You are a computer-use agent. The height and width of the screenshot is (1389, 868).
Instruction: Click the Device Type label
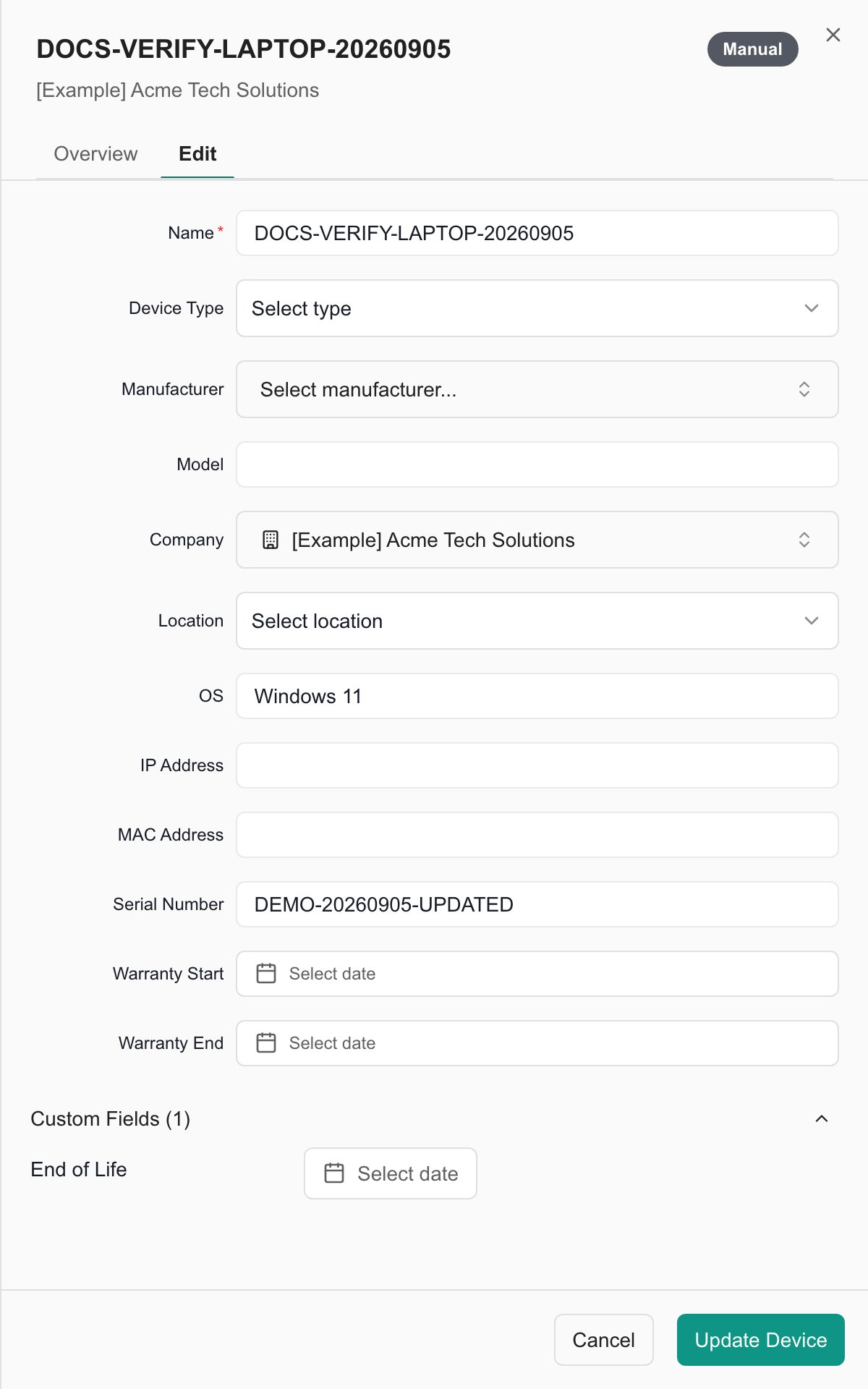[176, 308]
